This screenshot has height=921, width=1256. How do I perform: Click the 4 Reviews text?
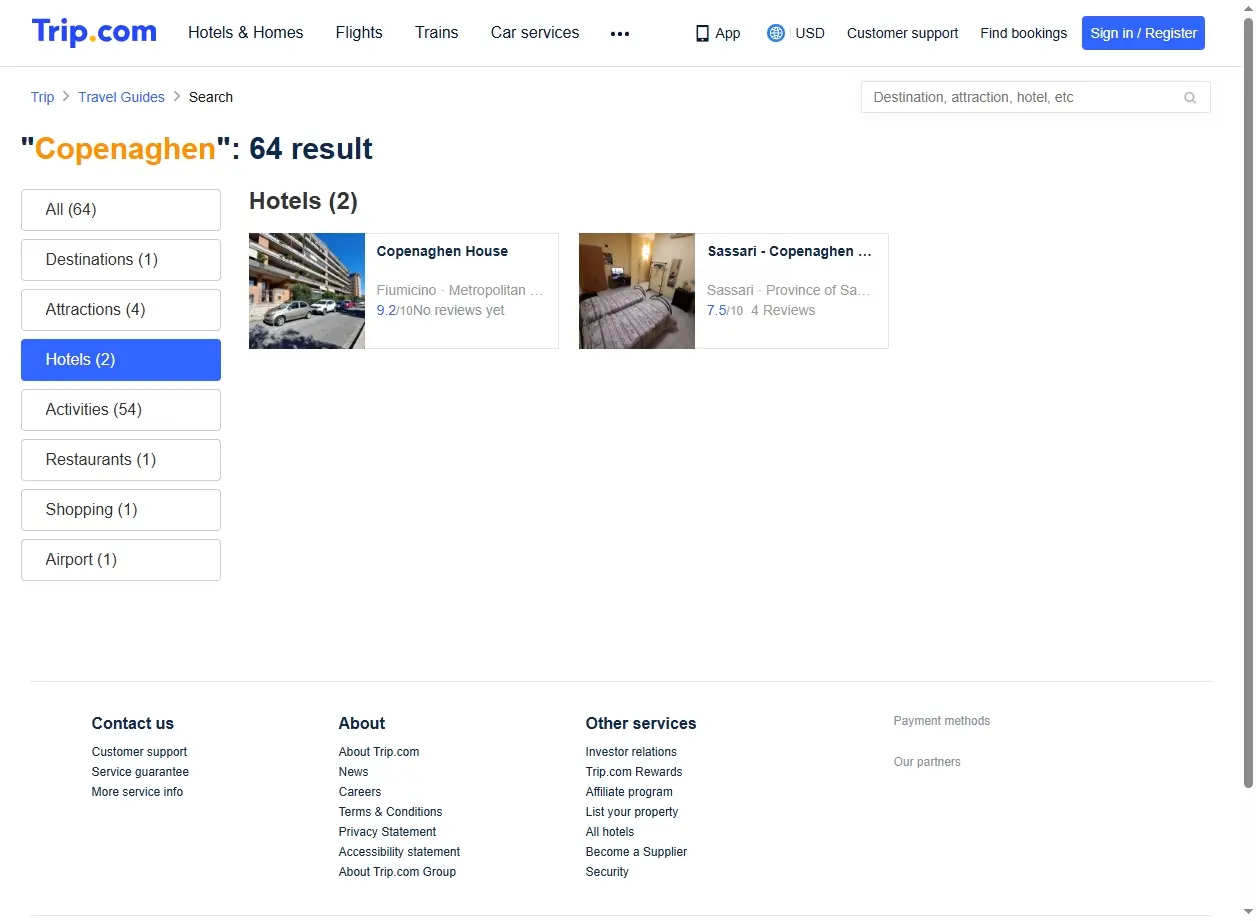[783, 310]
